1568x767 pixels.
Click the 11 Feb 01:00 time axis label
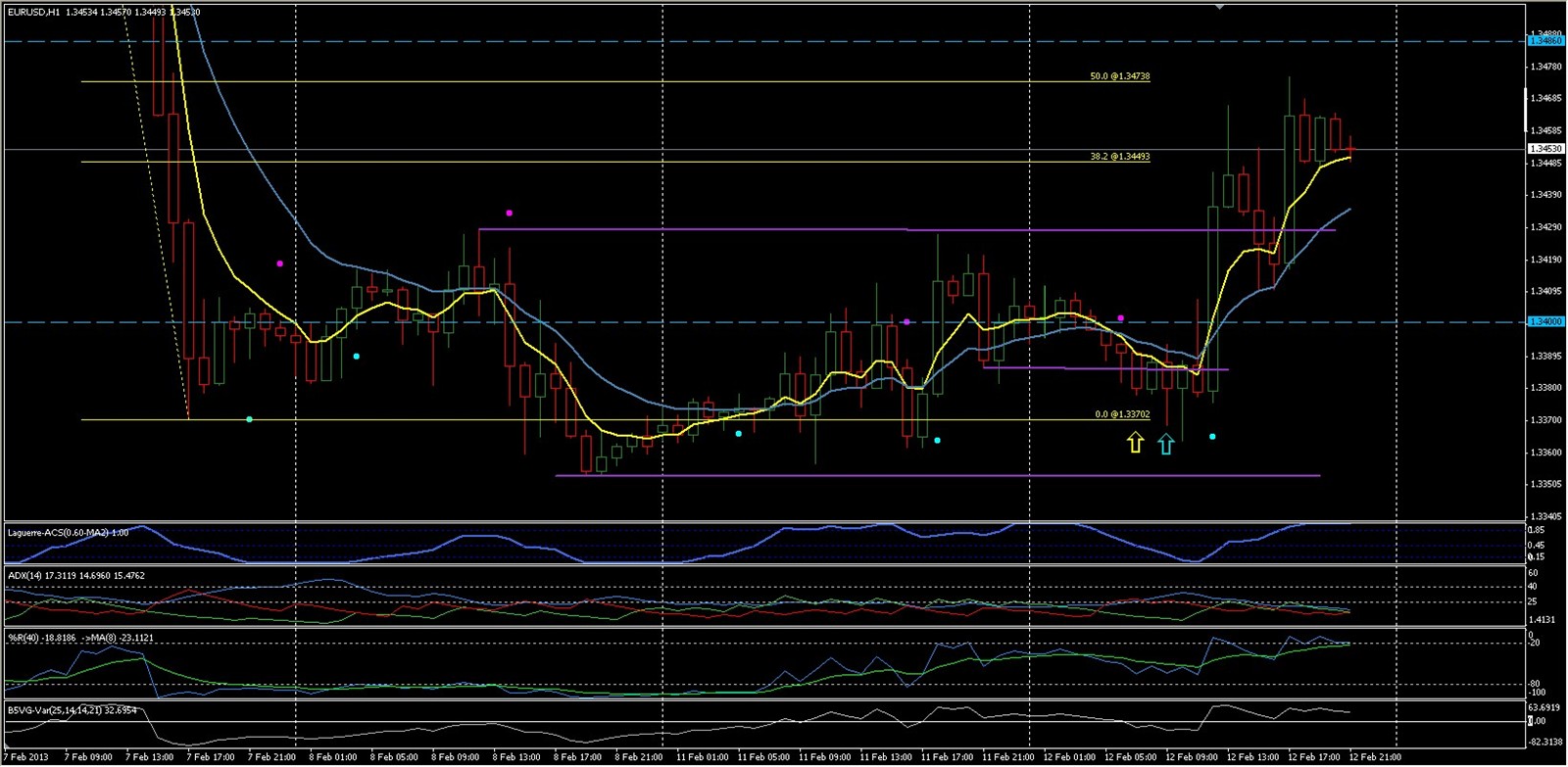point(703,757)
